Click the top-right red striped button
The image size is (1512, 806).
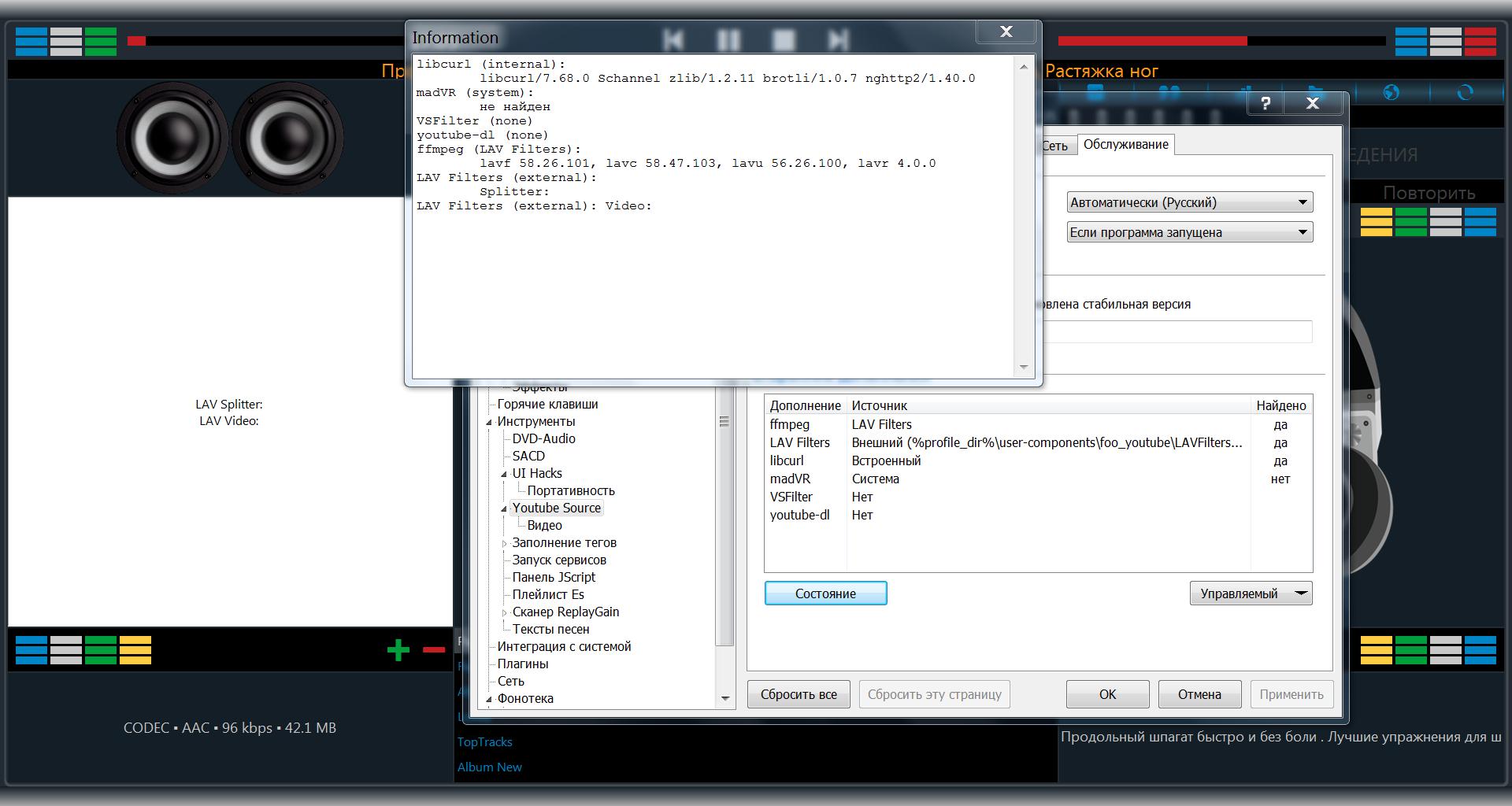coord(1480,42)
